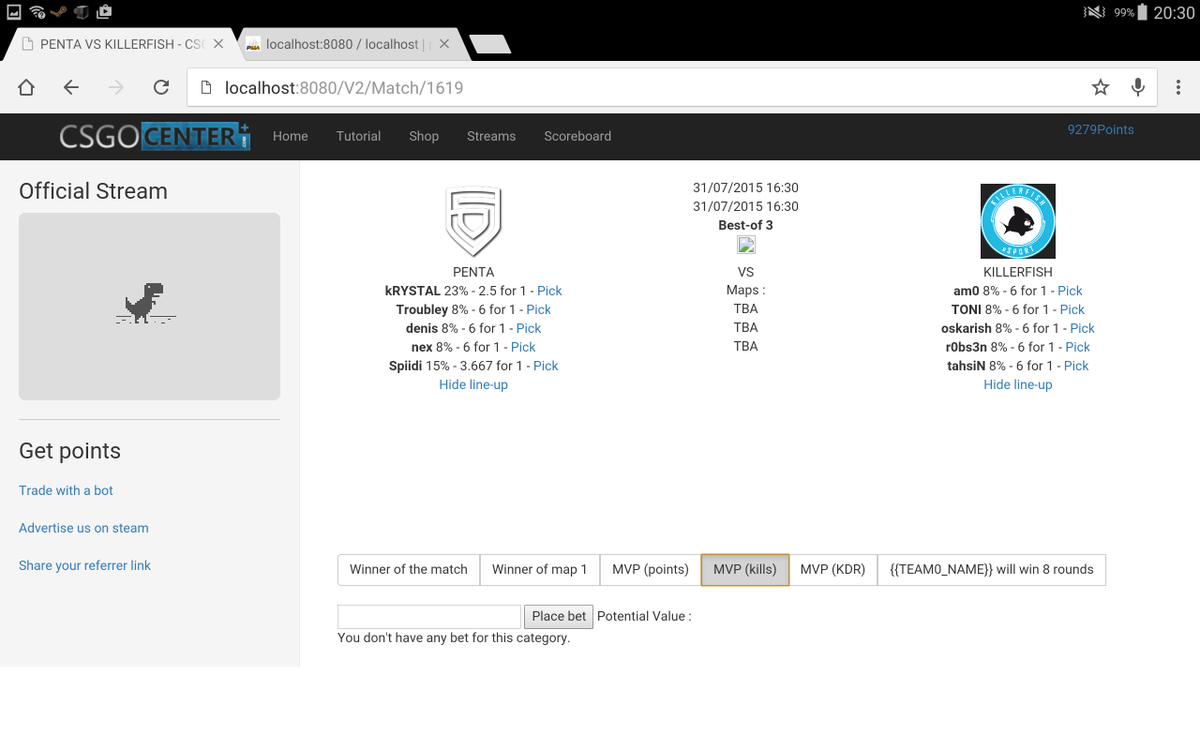Hide the KILLERFISH line-up
The image size is (1200, 750).
pos(1018,385)
